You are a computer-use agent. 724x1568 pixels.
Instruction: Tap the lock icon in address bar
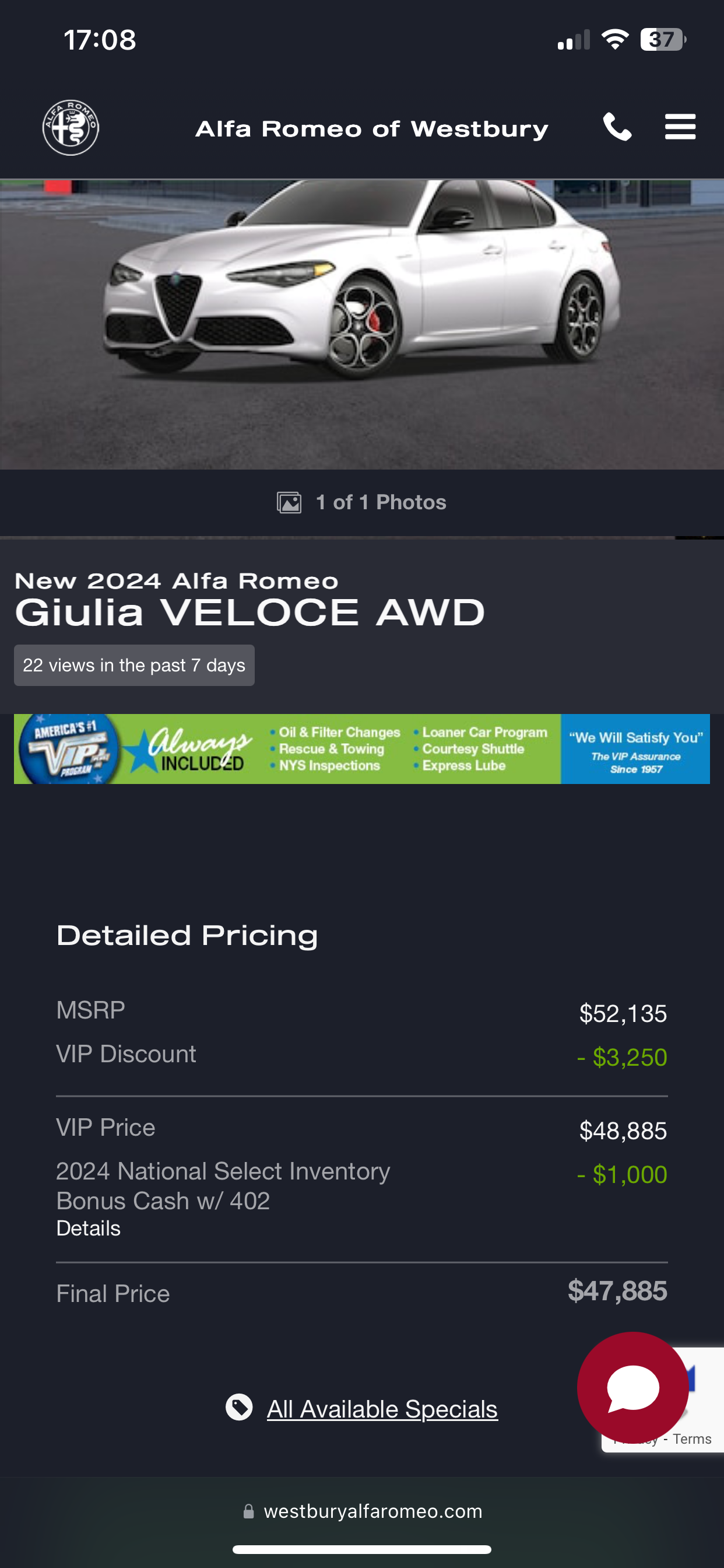pos(249,1511)
